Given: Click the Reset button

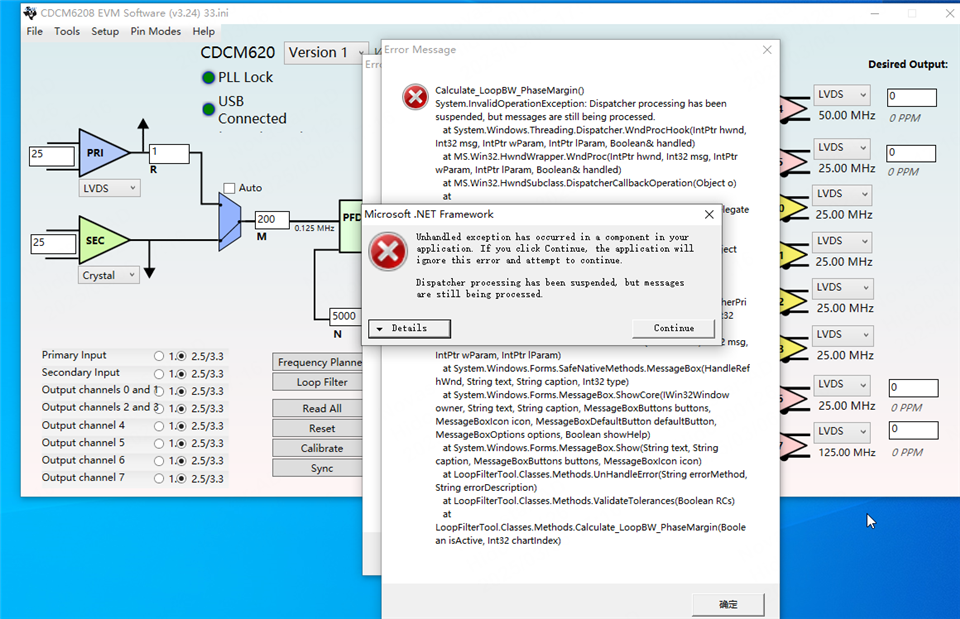Looking at the screenshot, I should (x=318, y=429).
